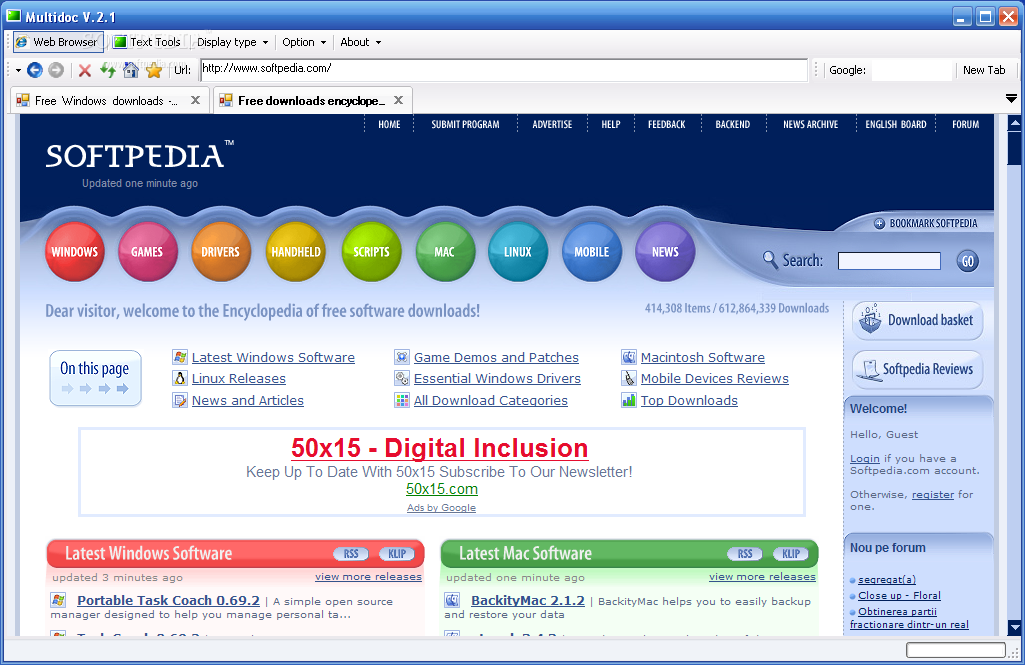Open the FORUM header link
The image size is (1025, 665).
(x=966, y=124)
